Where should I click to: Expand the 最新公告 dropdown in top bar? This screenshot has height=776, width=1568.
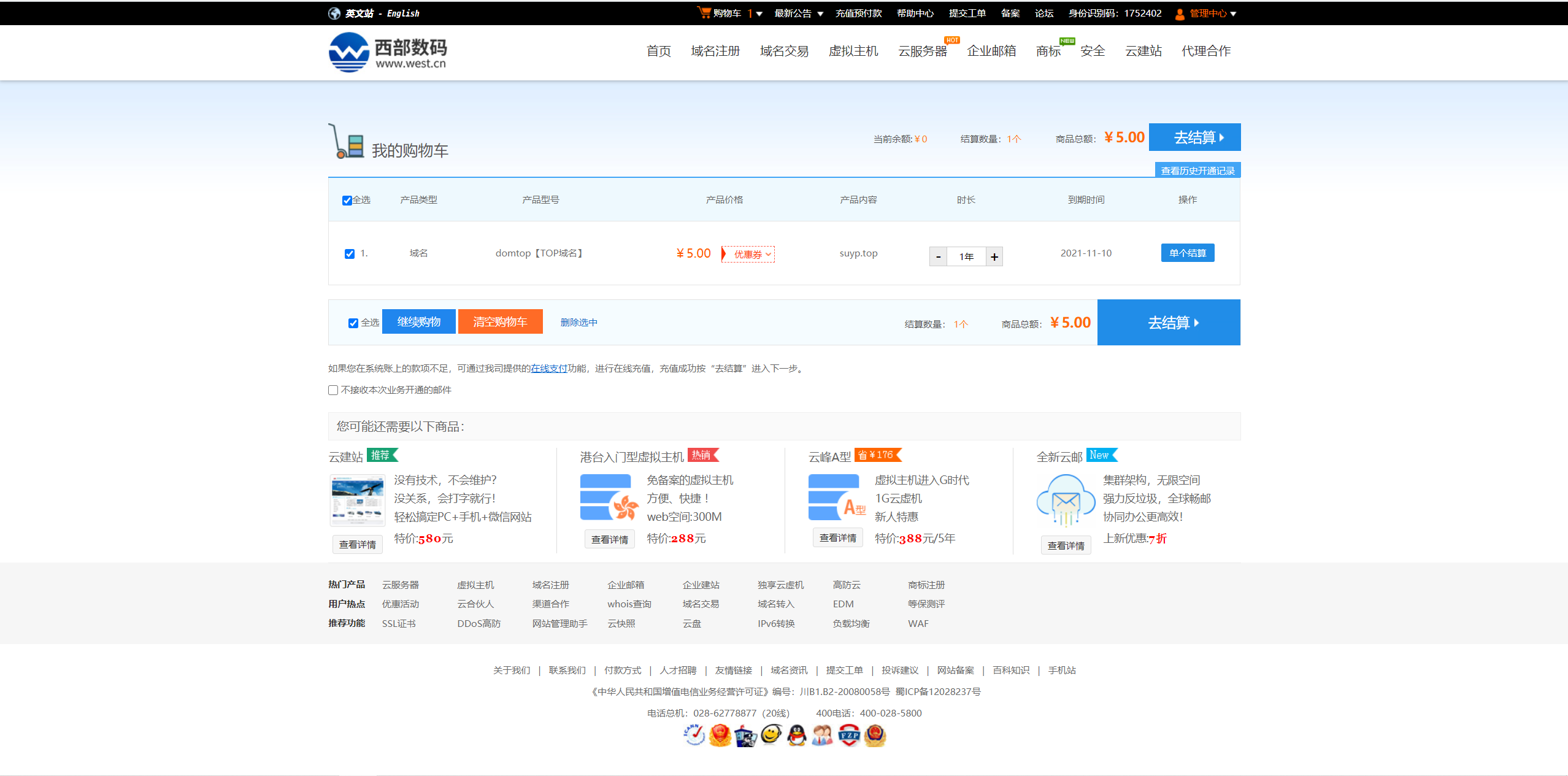tap(798, 13)
